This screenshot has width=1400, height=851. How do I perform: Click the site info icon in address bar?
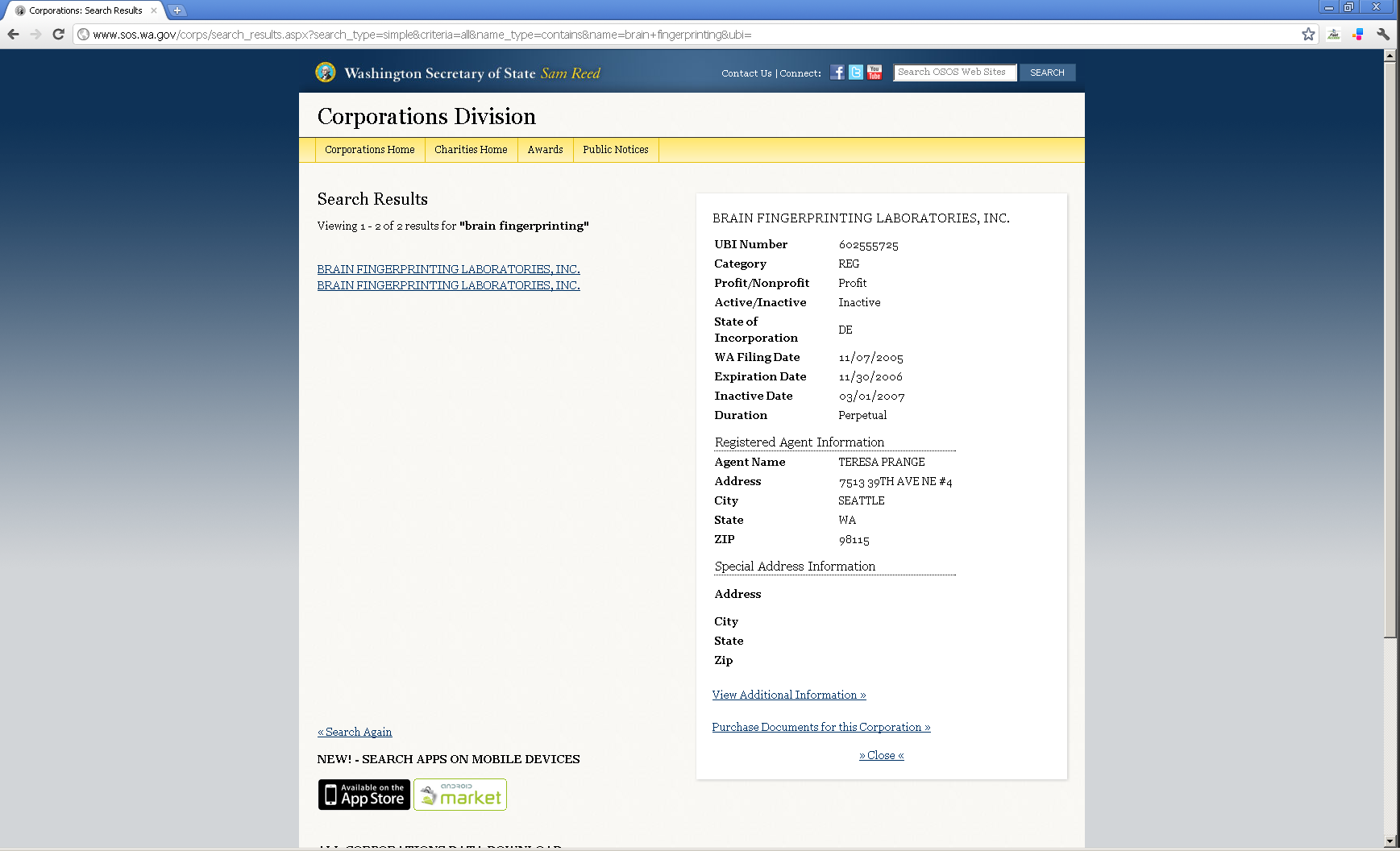click(x=83, y=34)
